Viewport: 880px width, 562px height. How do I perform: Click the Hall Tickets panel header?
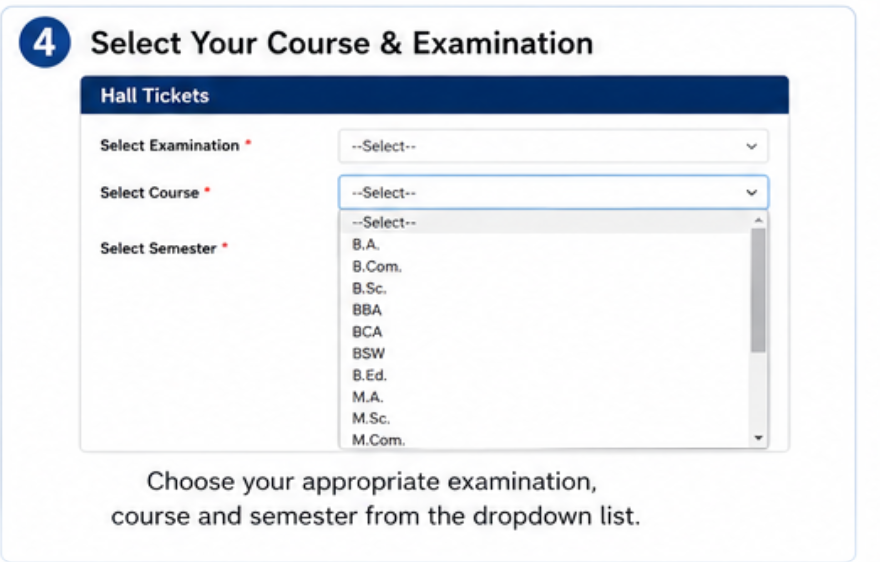pyautogui.click(x=435, y=95)
